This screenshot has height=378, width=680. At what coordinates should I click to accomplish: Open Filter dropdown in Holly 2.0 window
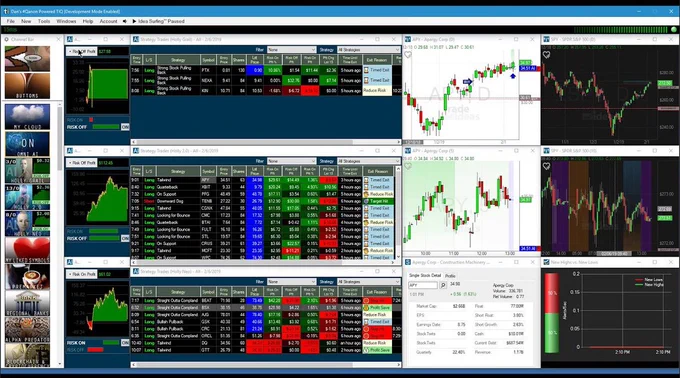291,161
